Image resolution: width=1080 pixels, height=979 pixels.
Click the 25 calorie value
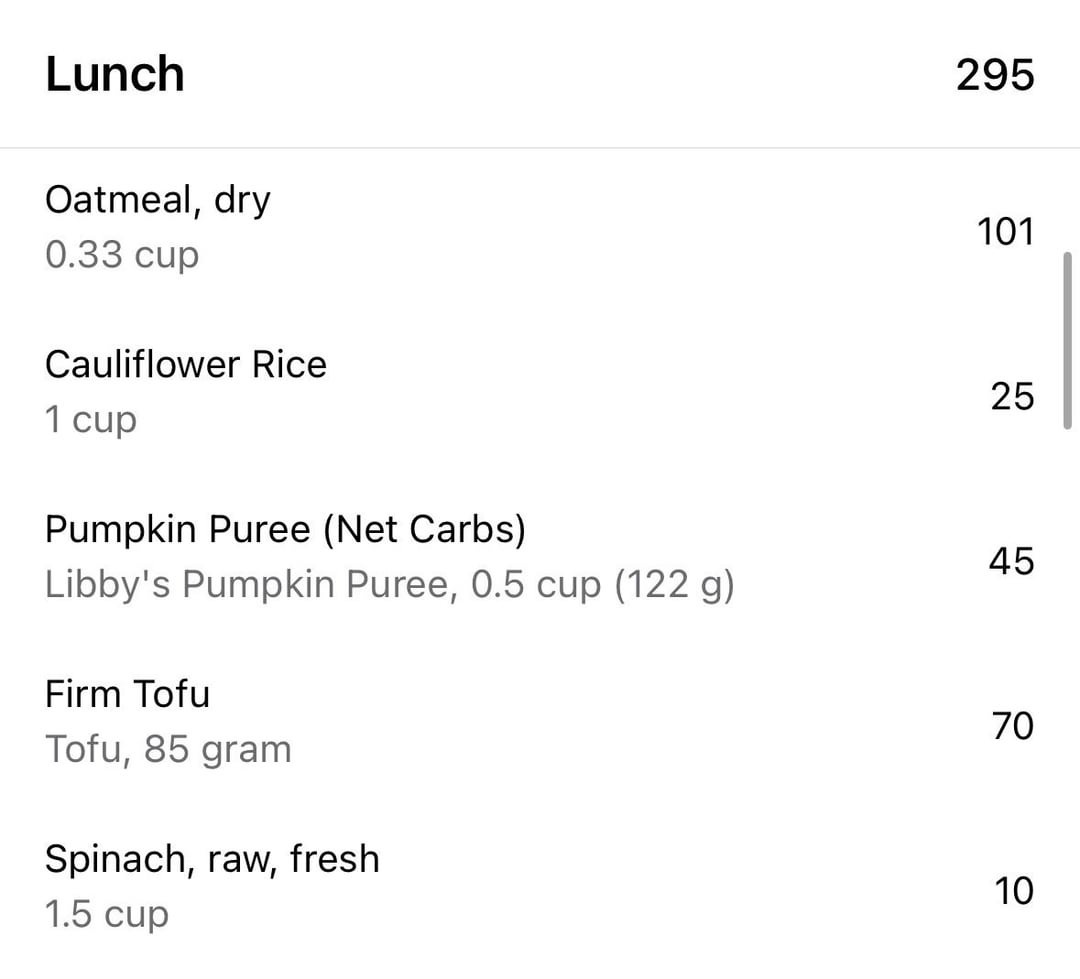tap(1011, 396)
